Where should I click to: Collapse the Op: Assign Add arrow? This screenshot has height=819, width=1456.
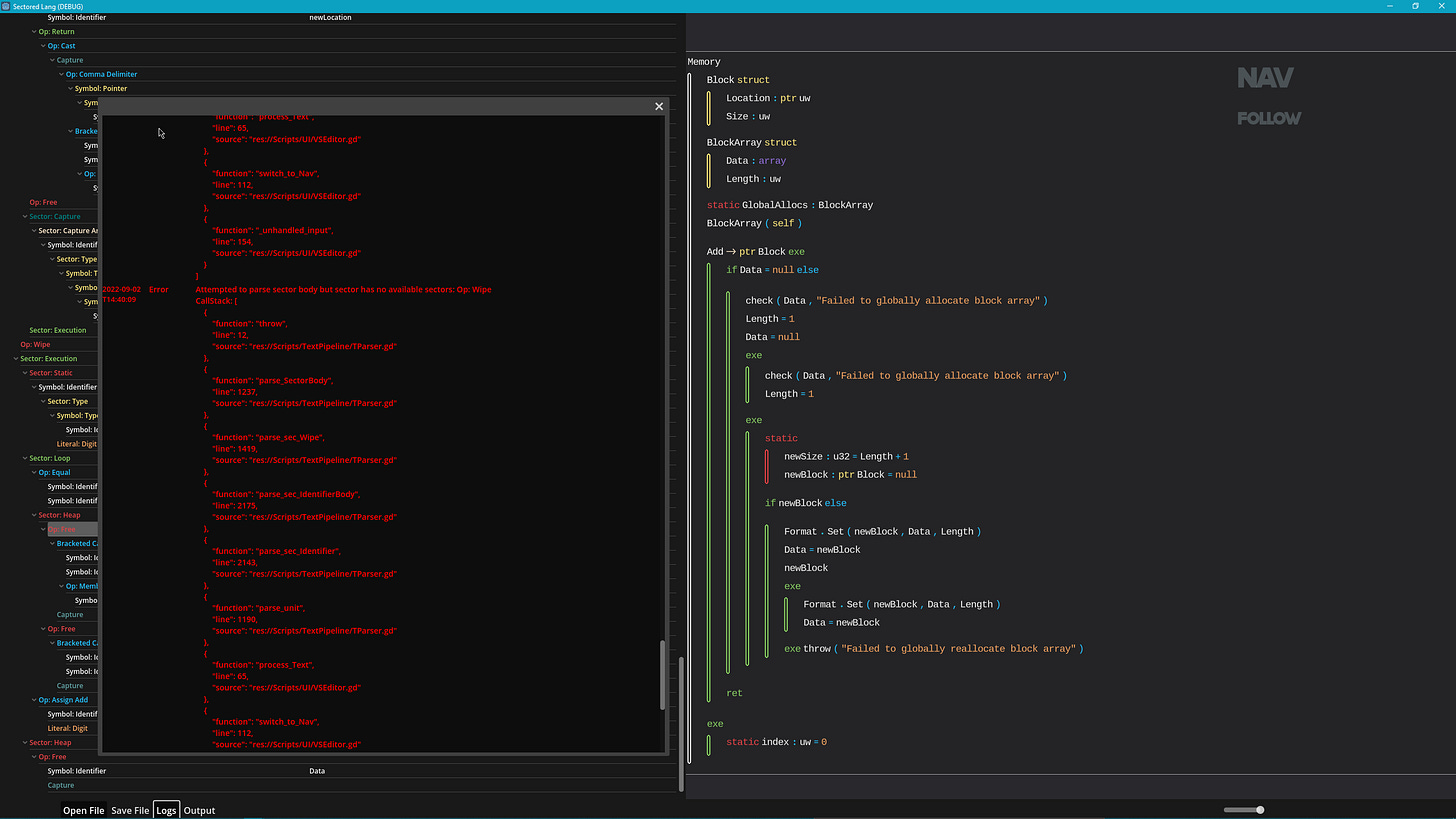click(34, 700)
